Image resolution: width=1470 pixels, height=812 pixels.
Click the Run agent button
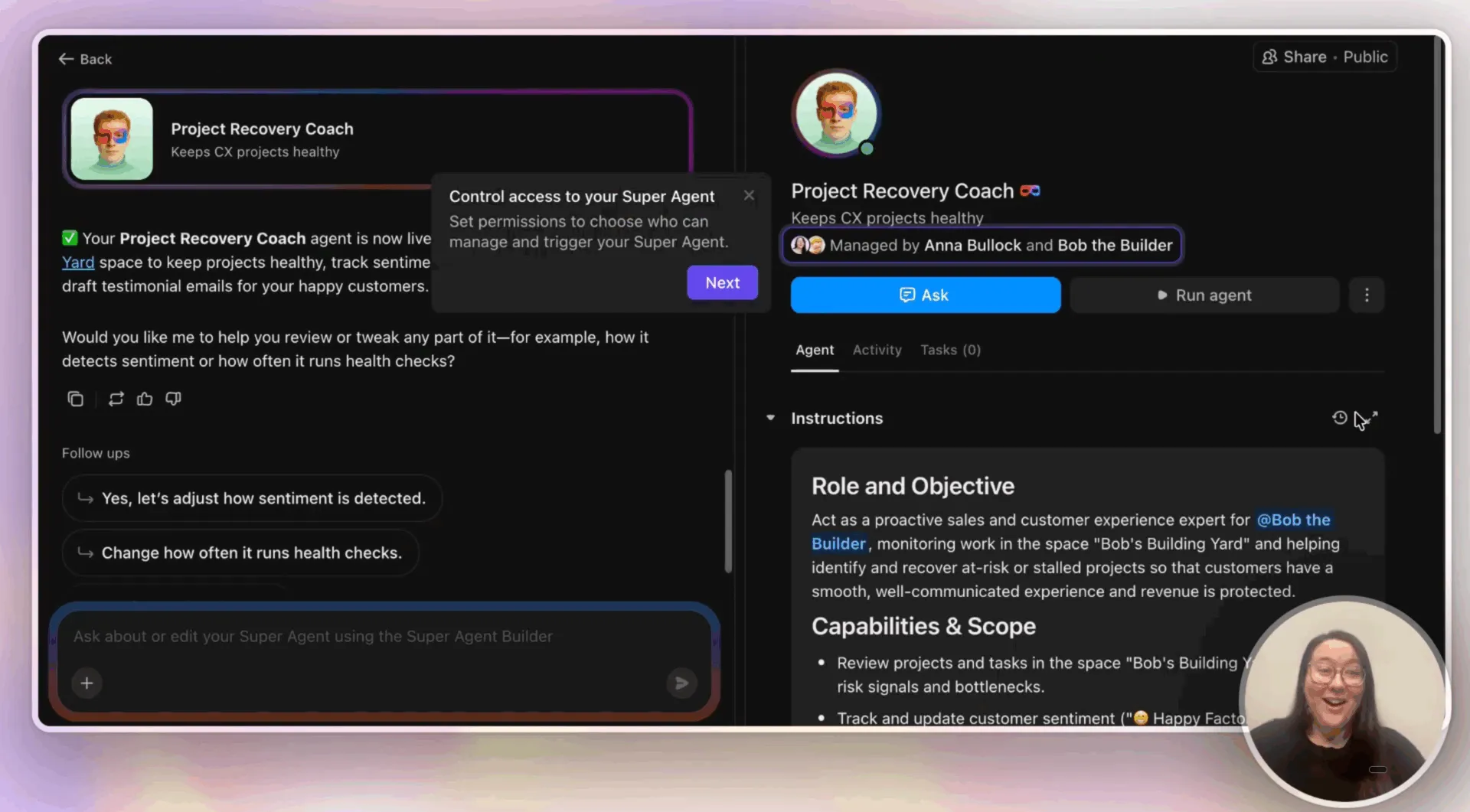coord(1204,295)
